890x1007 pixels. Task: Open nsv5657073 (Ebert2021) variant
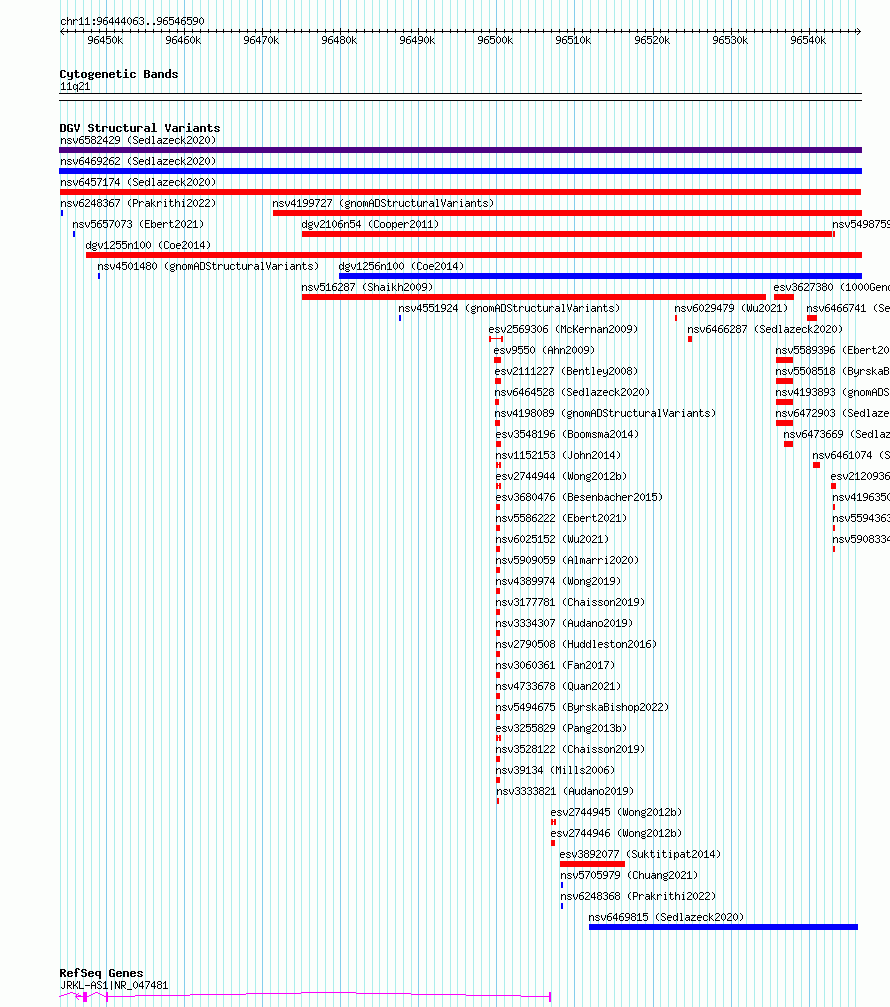[138, 224]
